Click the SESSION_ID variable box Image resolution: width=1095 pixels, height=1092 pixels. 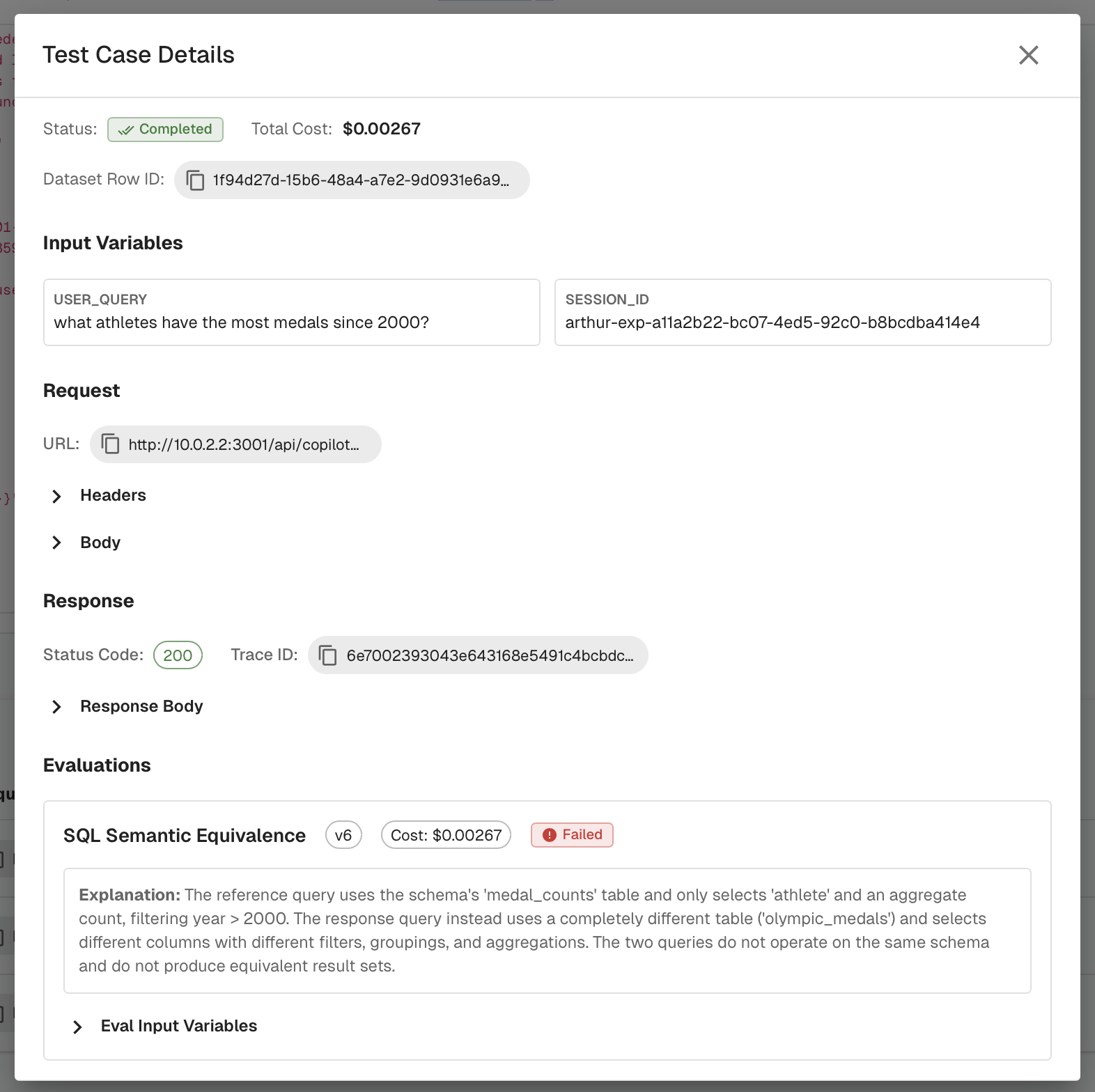pyautogui.click(x=803, y=313)
